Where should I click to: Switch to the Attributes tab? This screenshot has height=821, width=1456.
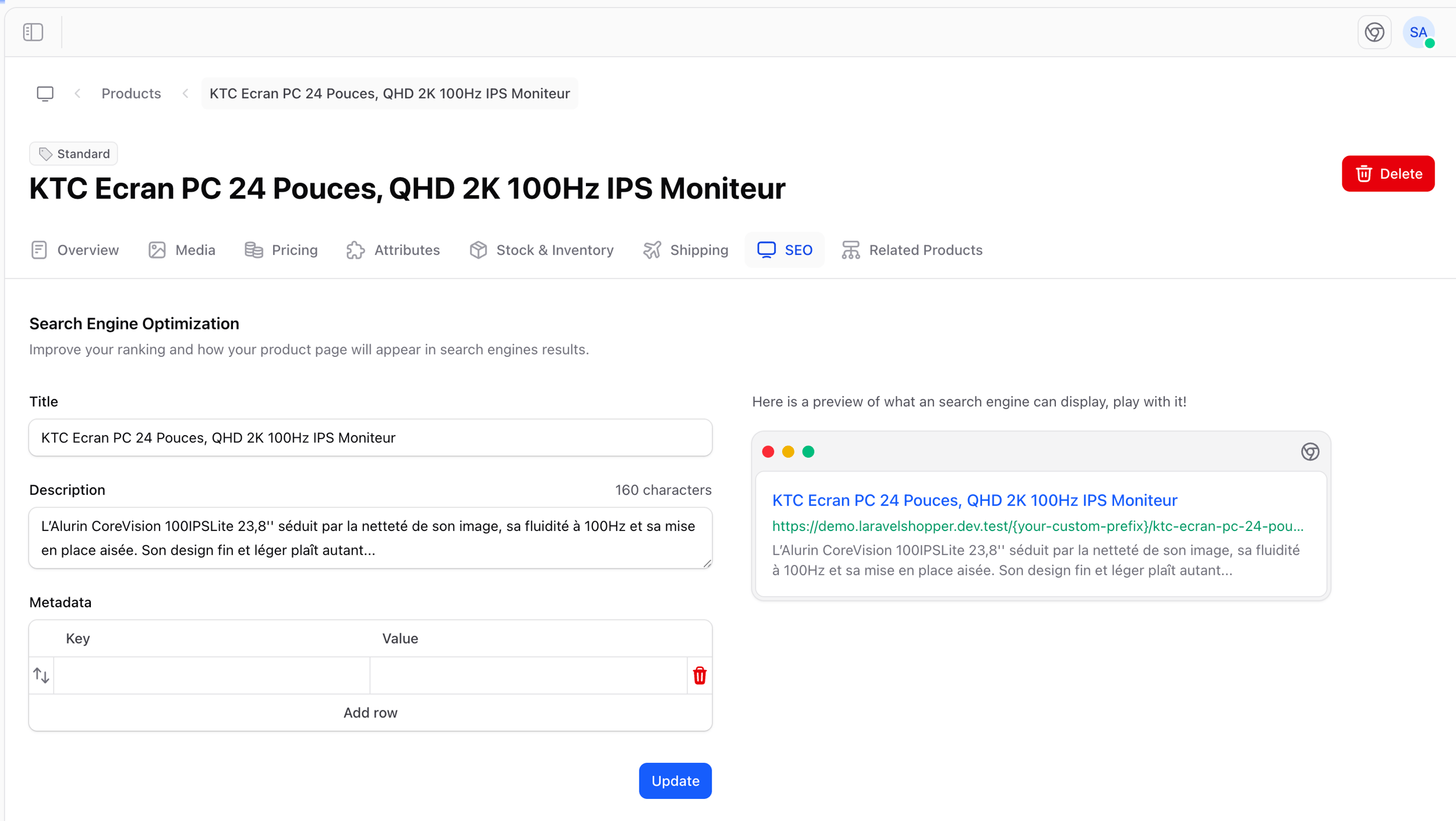(x=393, y=250)
